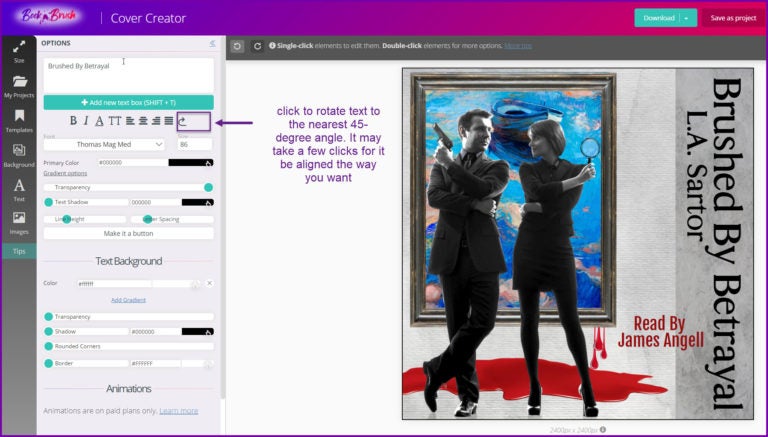768x437 pixels.
Task: Click the redo arrow above the canvas
Action: pyautogui.click(x=257, y=46)
